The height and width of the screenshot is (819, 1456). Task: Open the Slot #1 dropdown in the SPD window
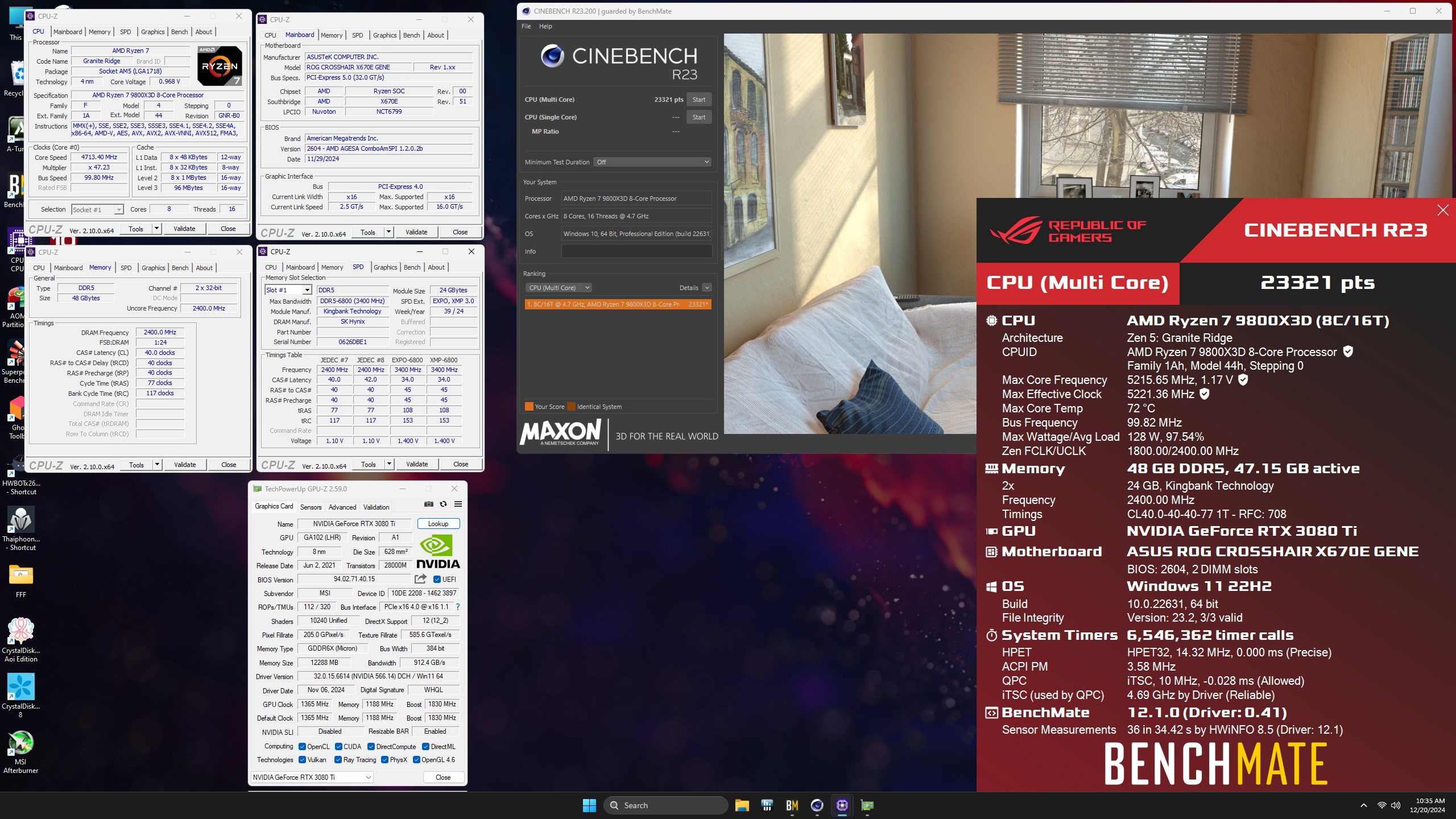tap(288, 290)
